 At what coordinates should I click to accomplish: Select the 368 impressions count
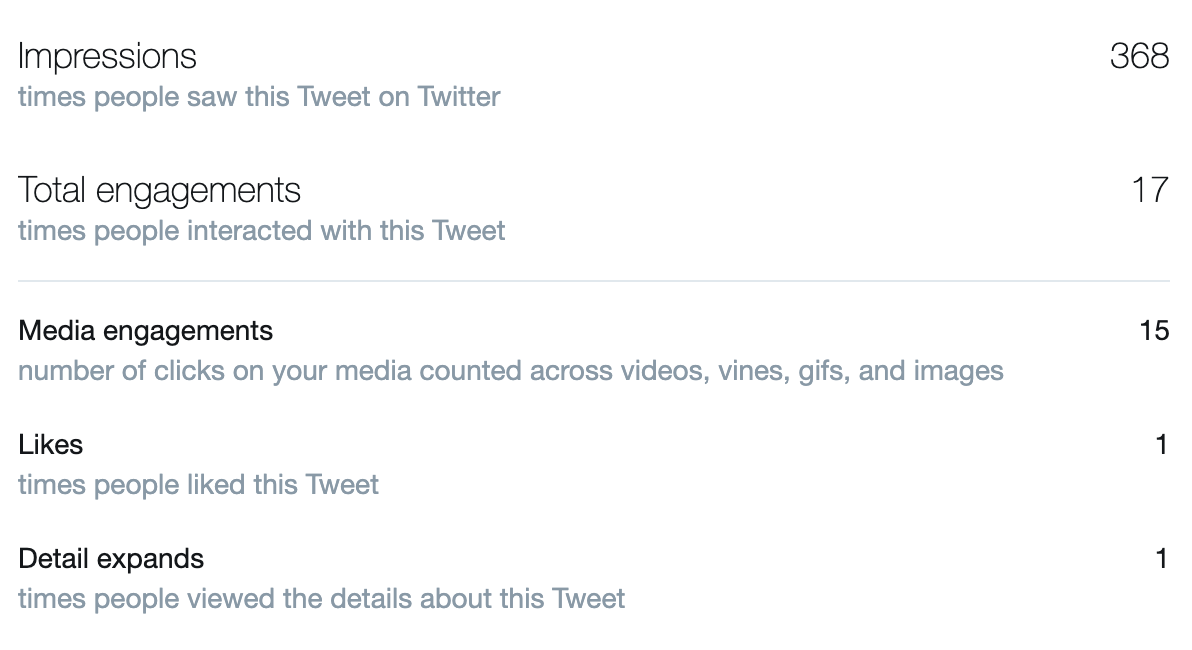pos(1139,56)
